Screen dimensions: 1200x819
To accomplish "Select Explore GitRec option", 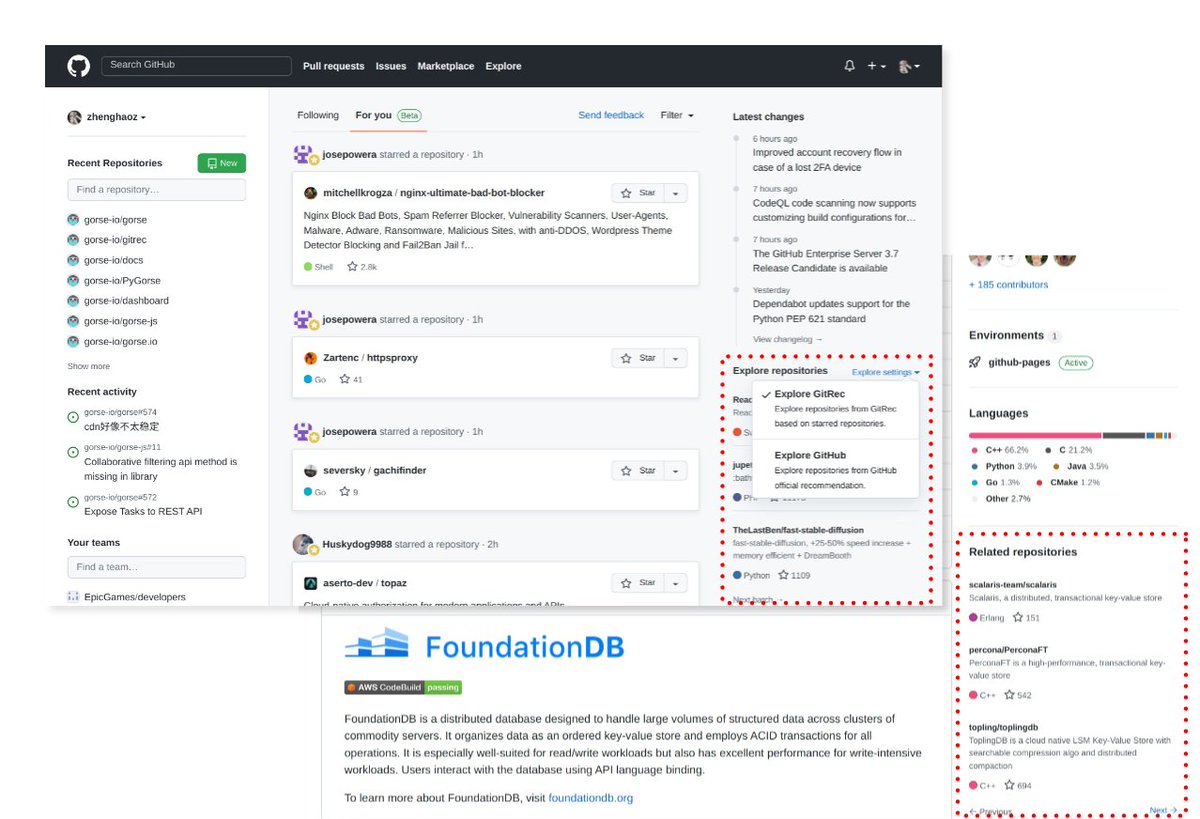I will (x=835, y=408).
